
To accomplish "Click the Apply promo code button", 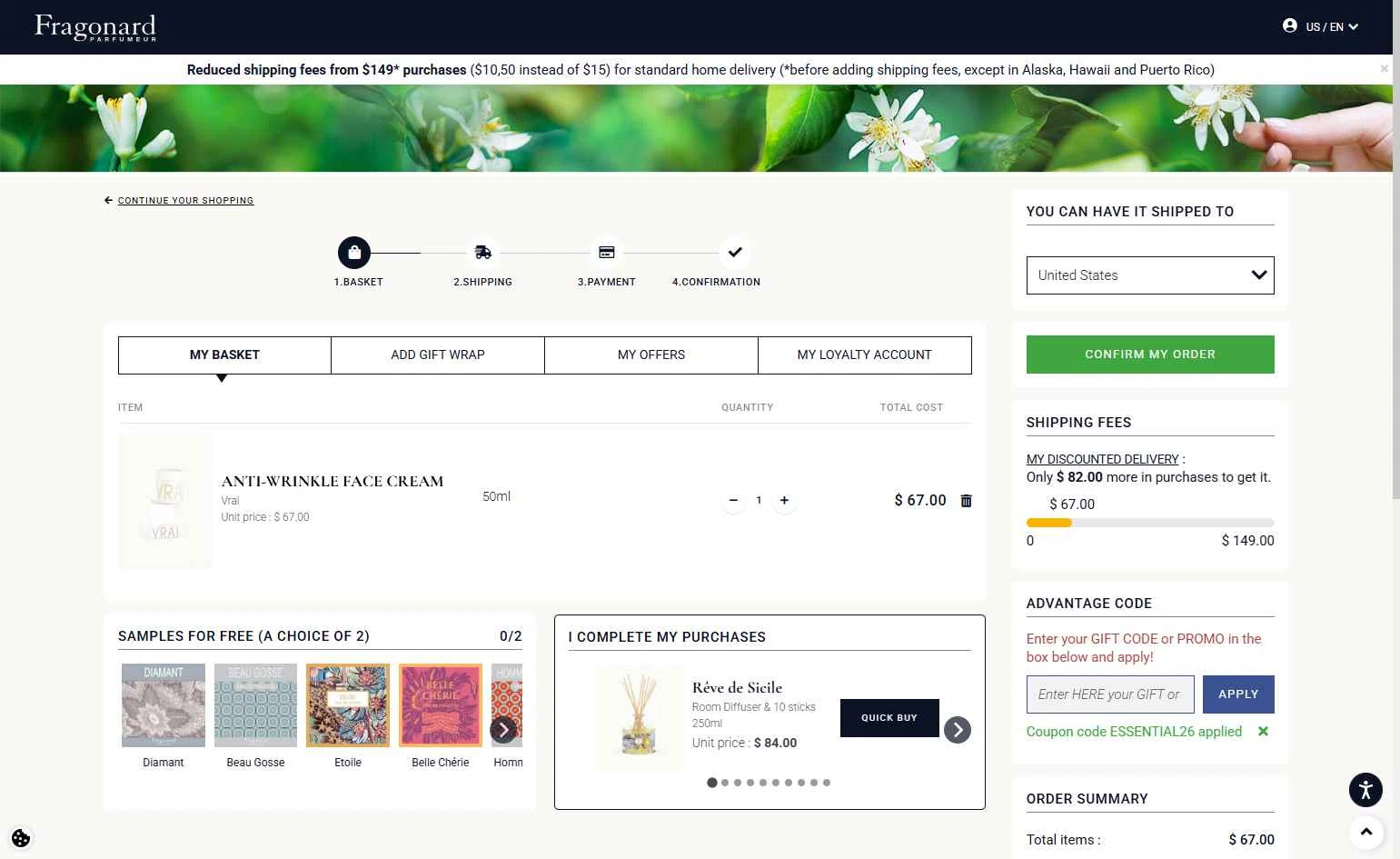I will (x=1238, y=694).
